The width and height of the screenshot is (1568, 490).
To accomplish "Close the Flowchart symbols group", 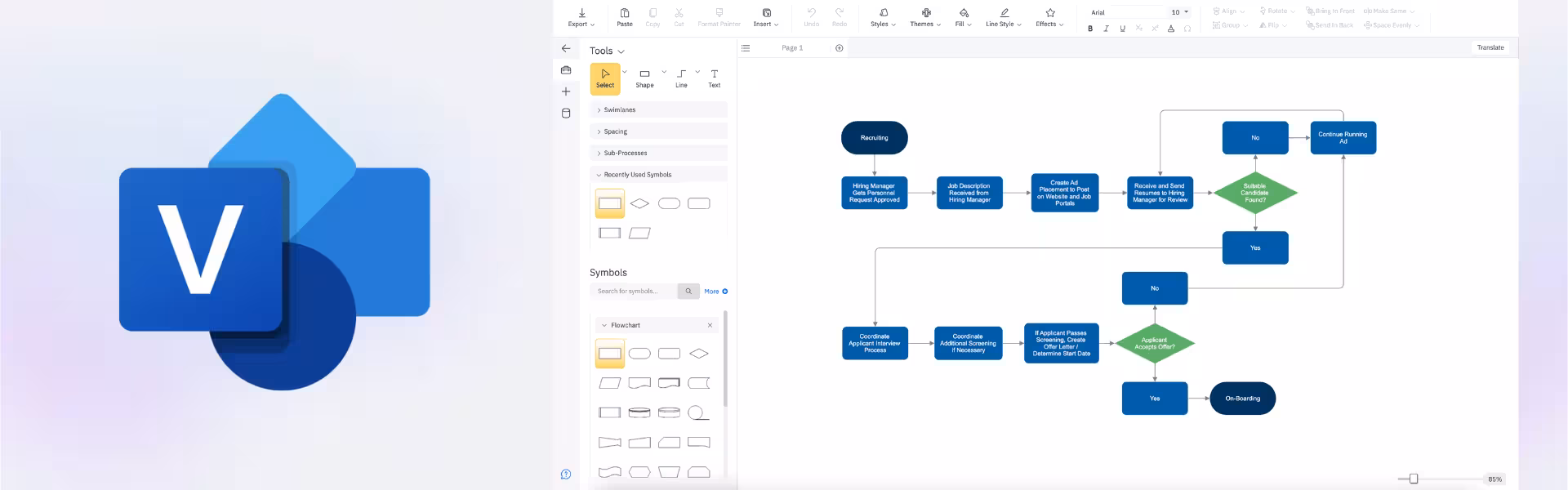I will click(x=710, y=325).
